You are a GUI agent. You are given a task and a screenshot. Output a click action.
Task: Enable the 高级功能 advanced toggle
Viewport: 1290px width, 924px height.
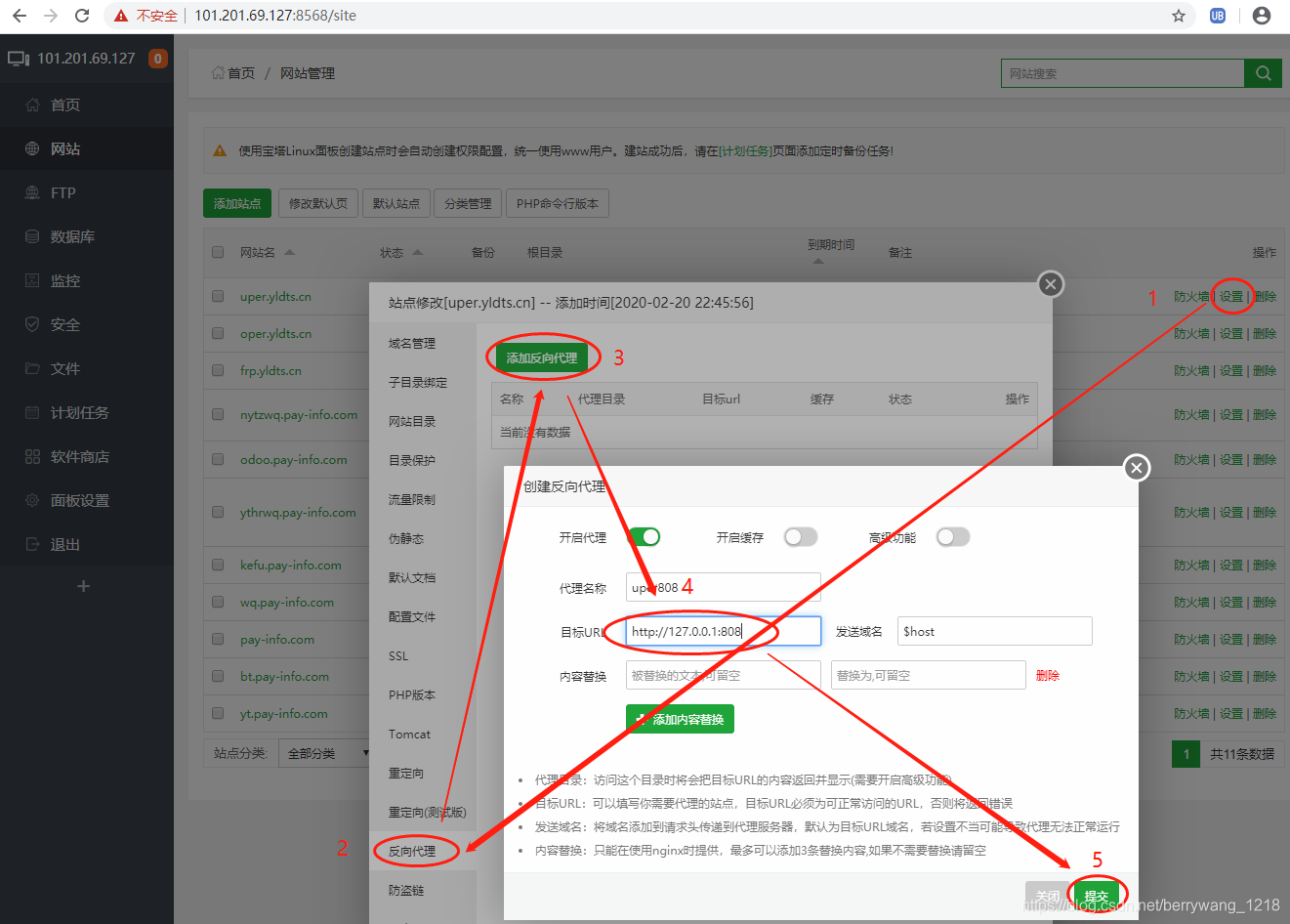pyautogui.click(x=953, y=536)
